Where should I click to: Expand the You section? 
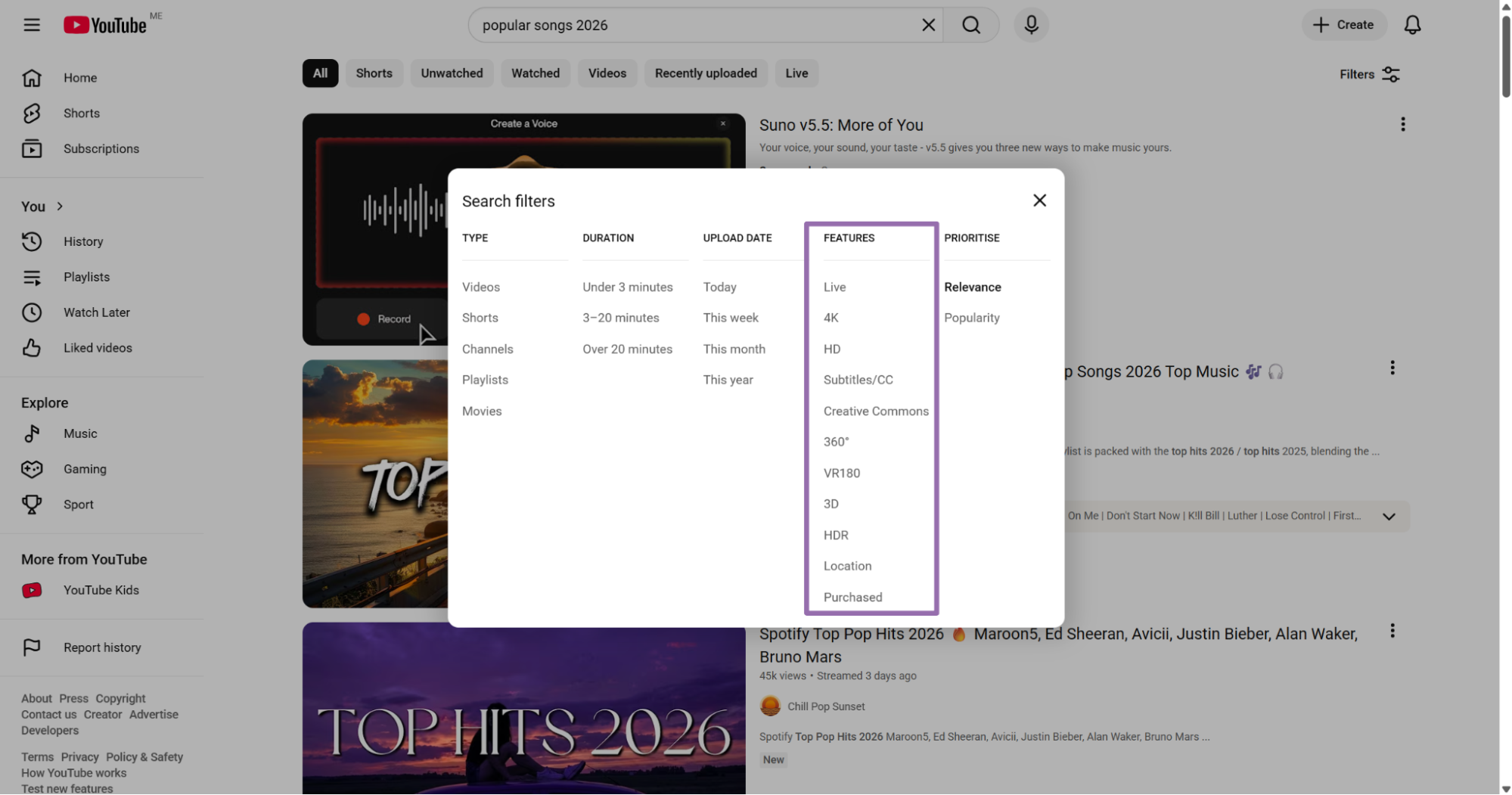[x=42, y=207]
